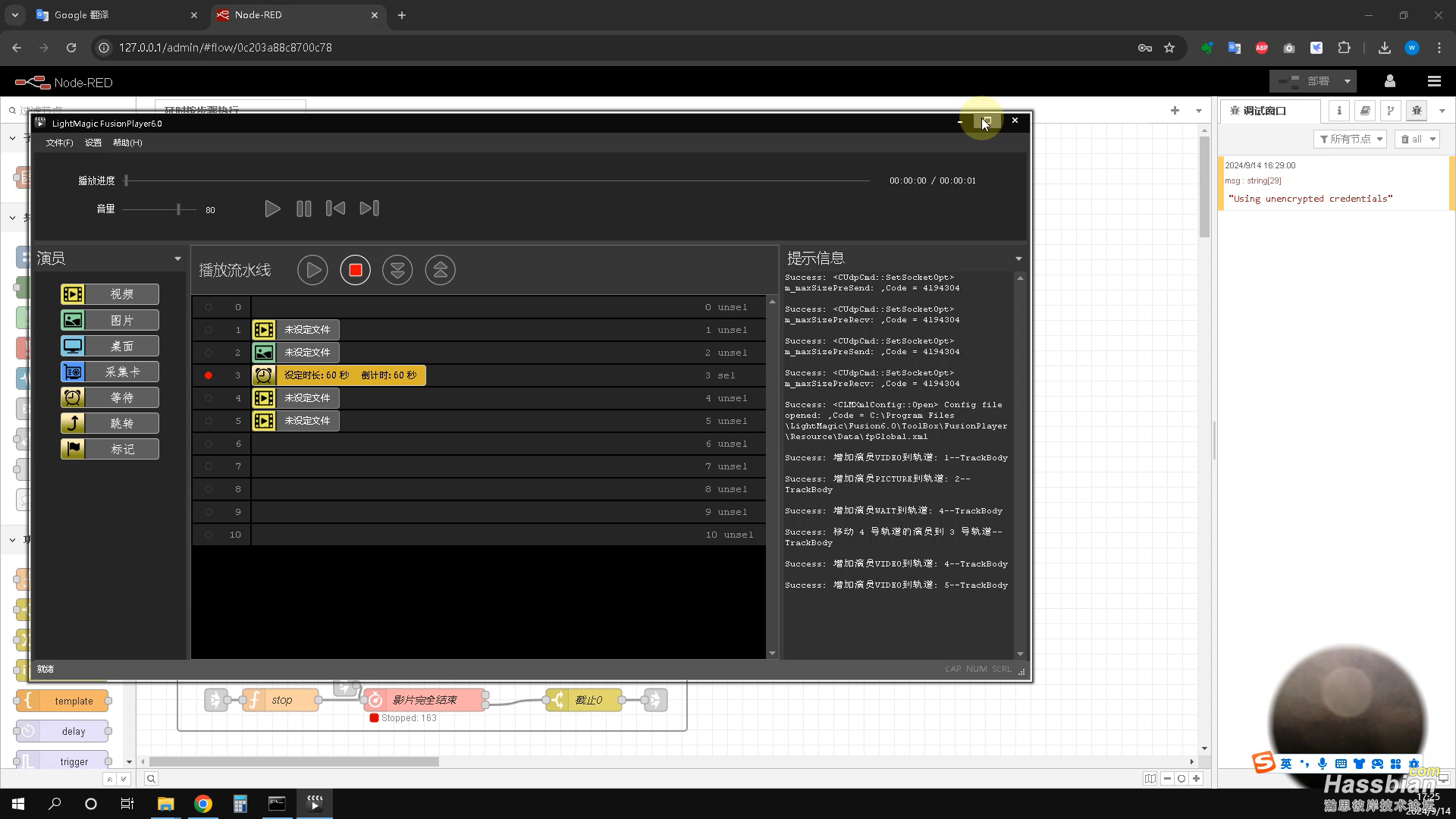Click the skip-to-next transport button
The height and width of the screenshot is (819, 1456).
pyautogui.click(x=369, y=209)
